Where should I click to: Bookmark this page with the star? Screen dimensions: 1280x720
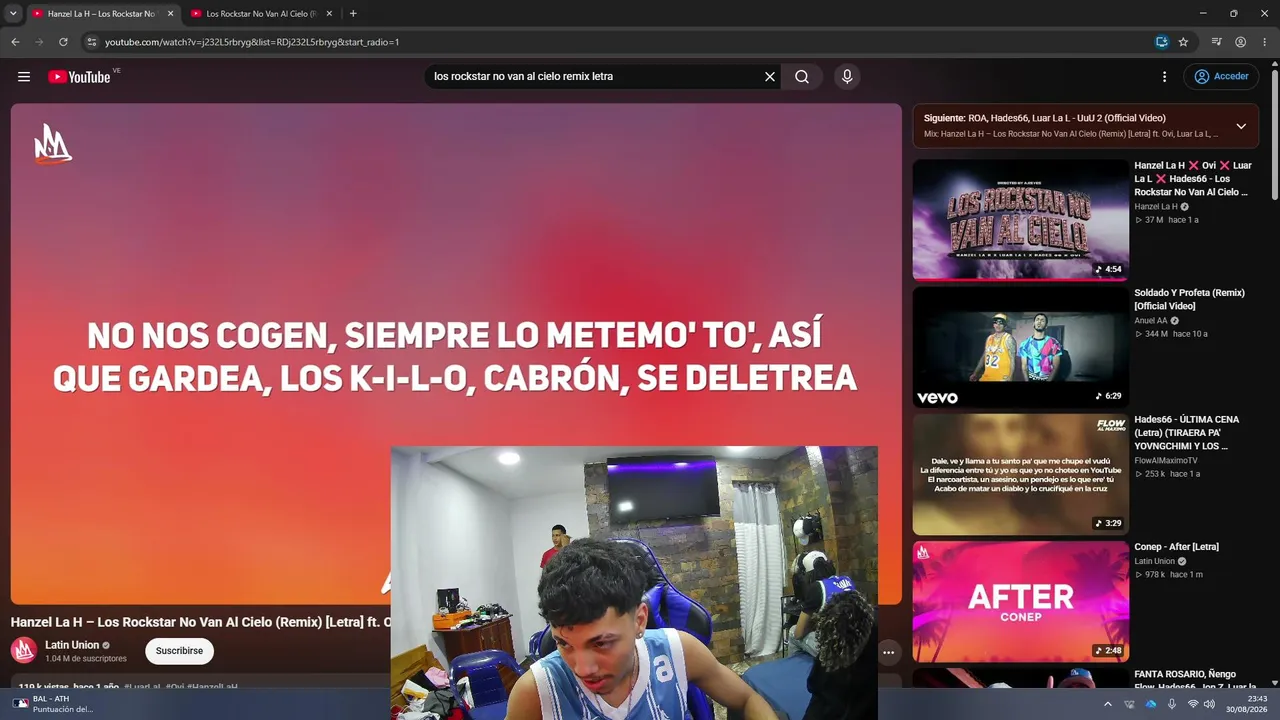click(x=1183, y=42)
